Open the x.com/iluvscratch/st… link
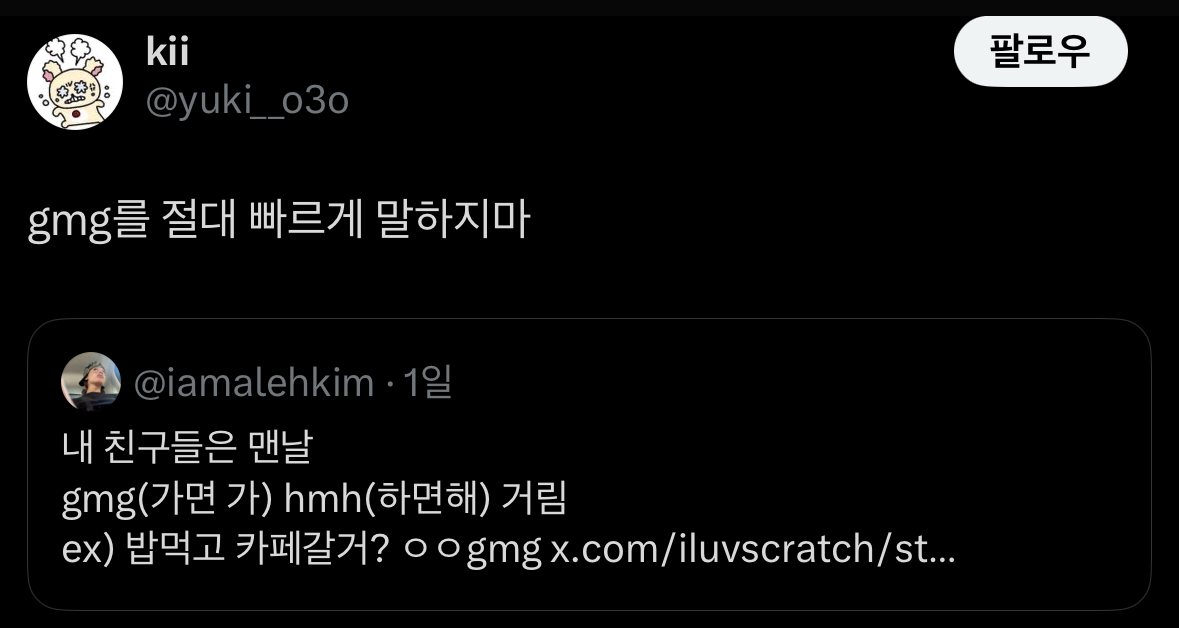This screenshot has height=628, width=1179. [753, 551]
